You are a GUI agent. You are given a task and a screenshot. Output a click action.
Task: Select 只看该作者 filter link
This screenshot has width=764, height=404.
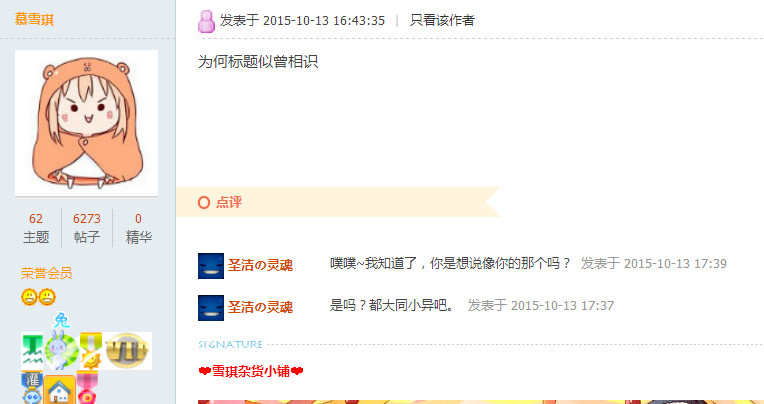point(442,20)
